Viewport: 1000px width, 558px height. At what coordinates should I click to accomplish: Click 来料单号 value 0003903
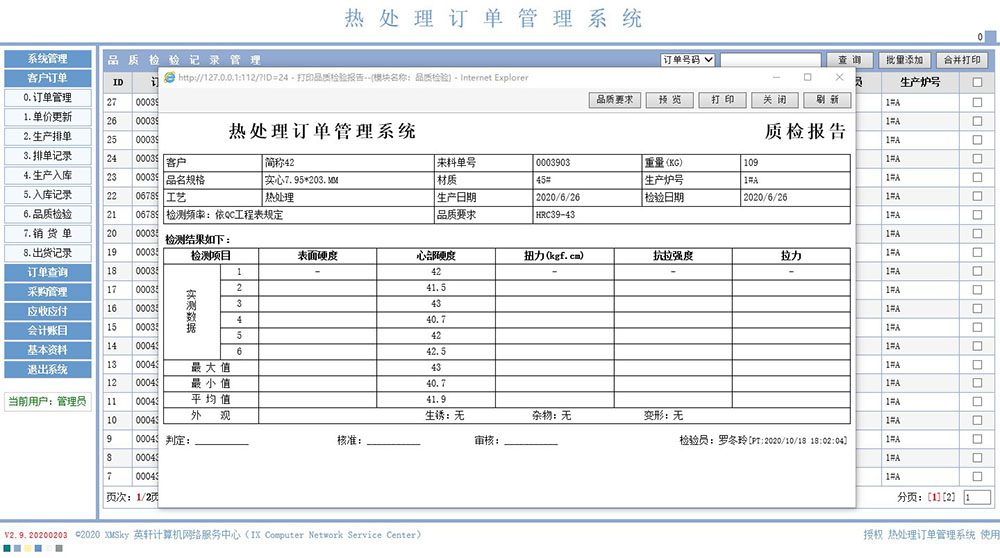553,163
